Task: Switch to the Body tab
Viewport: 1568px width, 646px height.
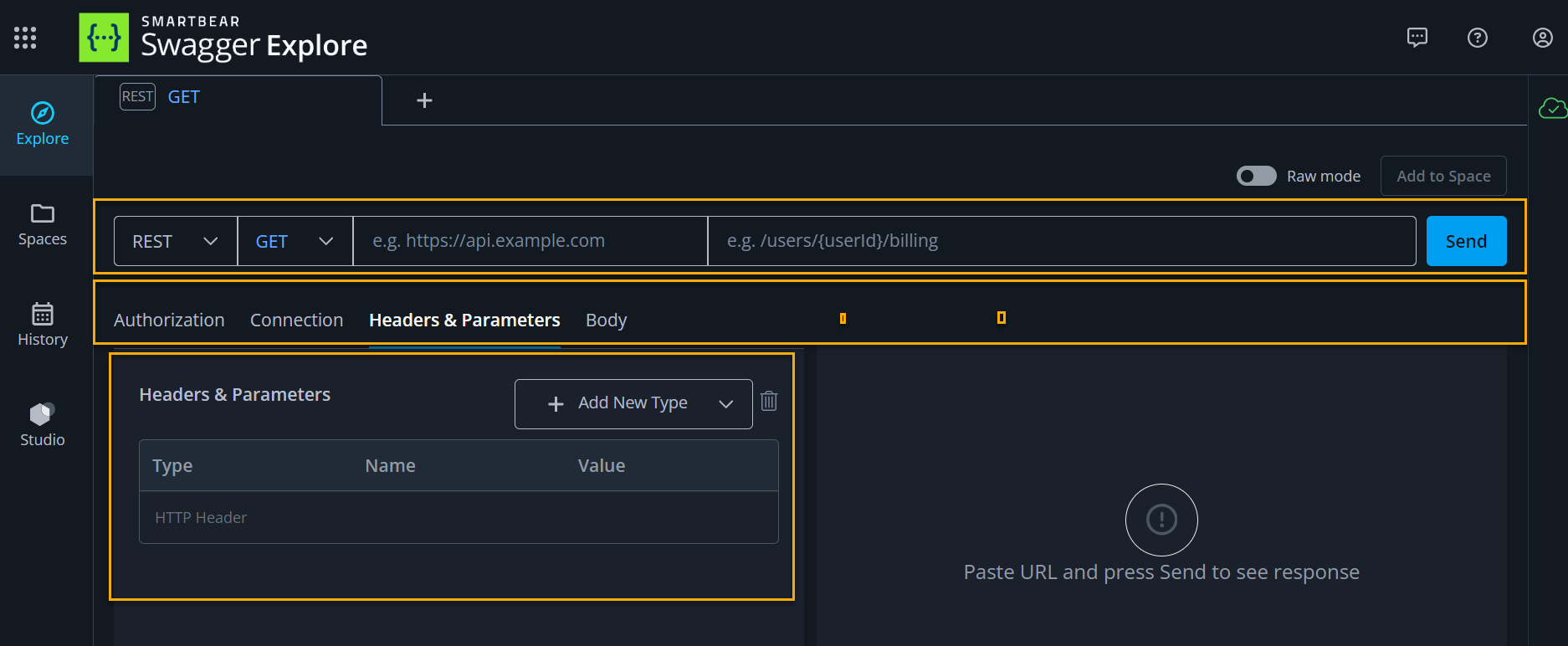Action: pyautogui.click(x=606, y=320)
